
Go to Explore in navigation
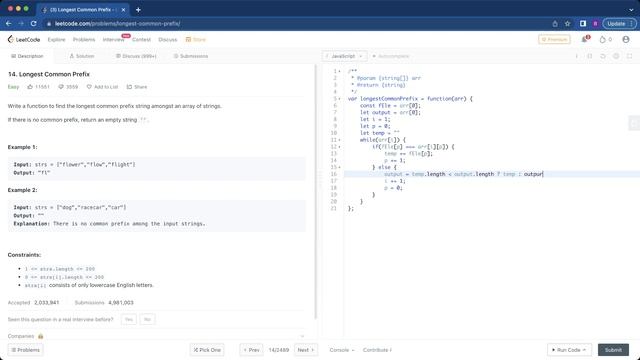(x=56, y=40)
